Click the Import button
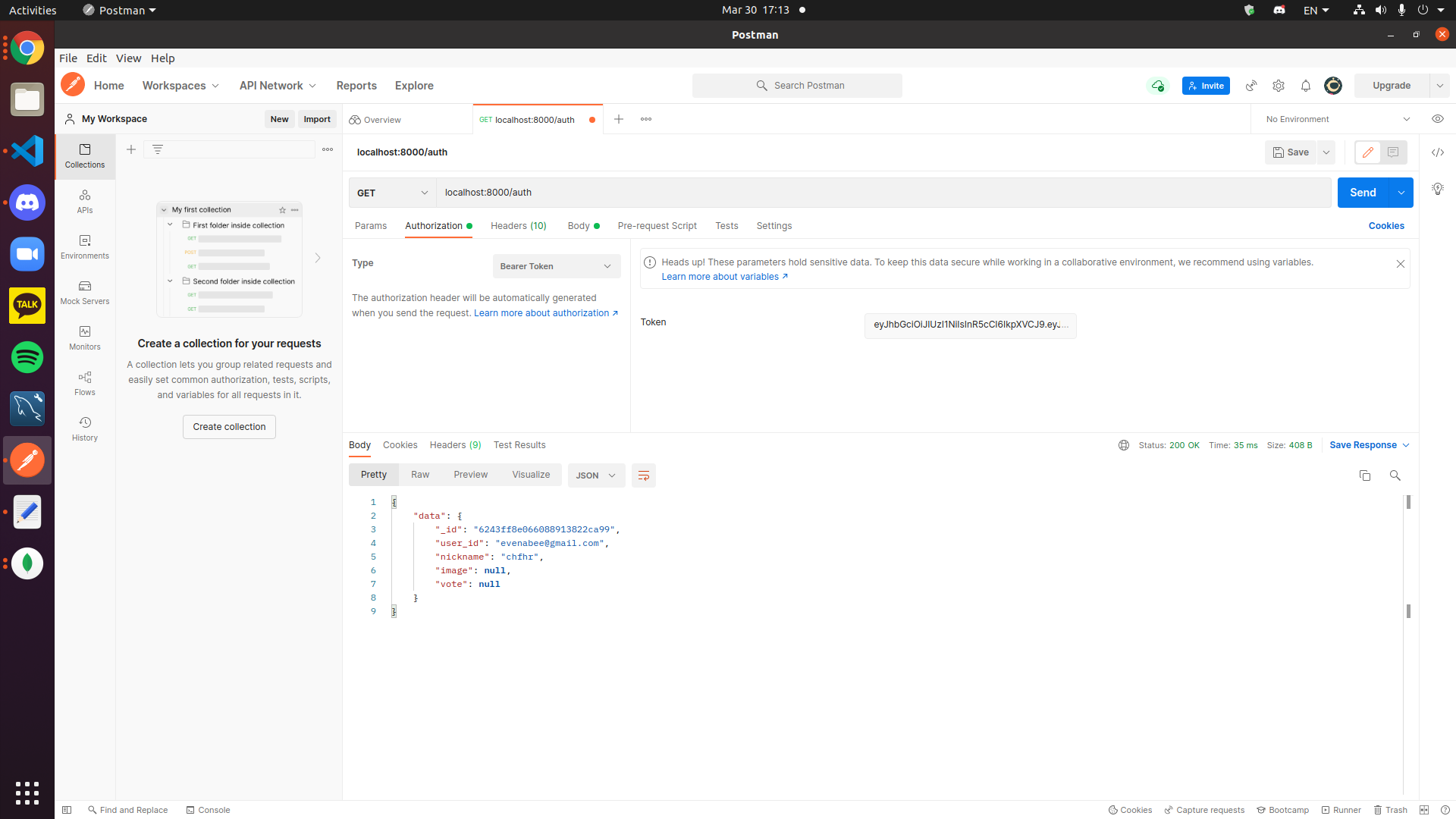1456x819 pixels. tap(317, 119)
